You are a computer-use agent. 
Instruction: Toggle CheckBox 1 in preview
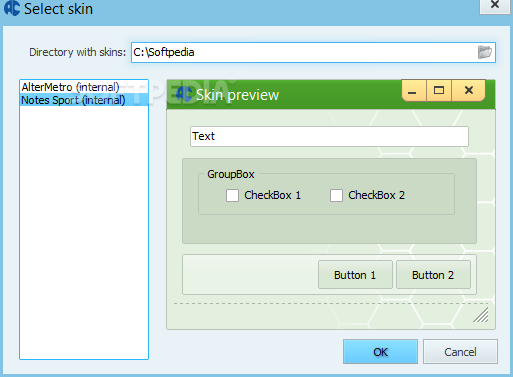pos(232,195)
